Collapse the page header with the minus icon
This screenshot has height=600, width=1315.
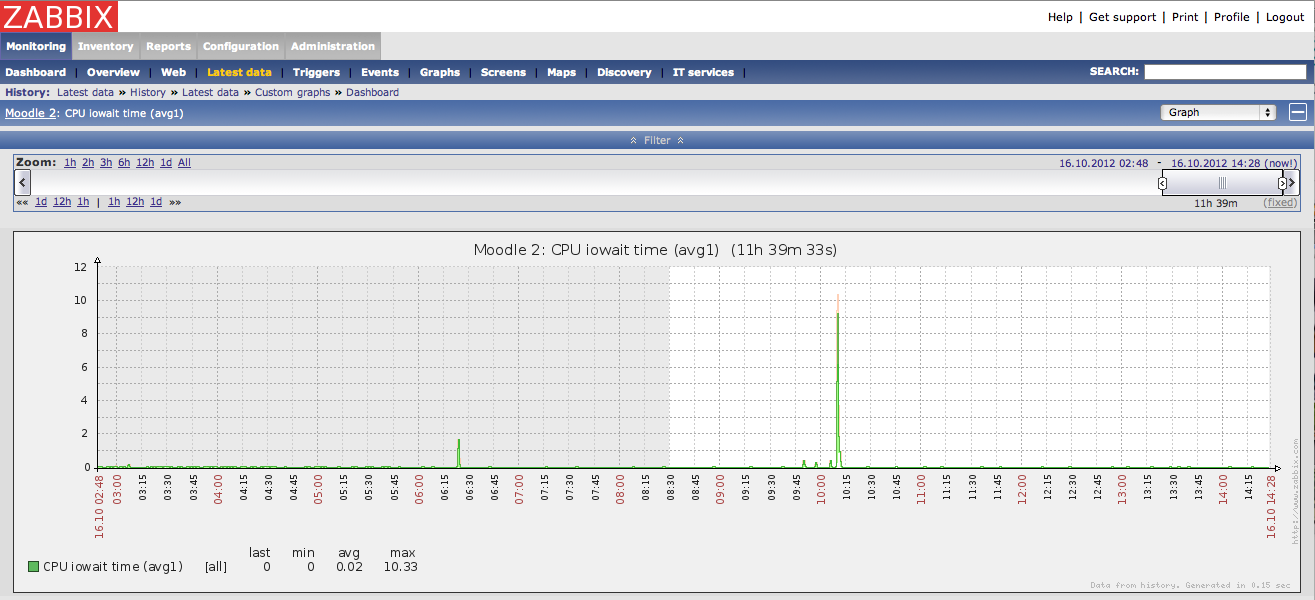click(x=1297, y=112)
